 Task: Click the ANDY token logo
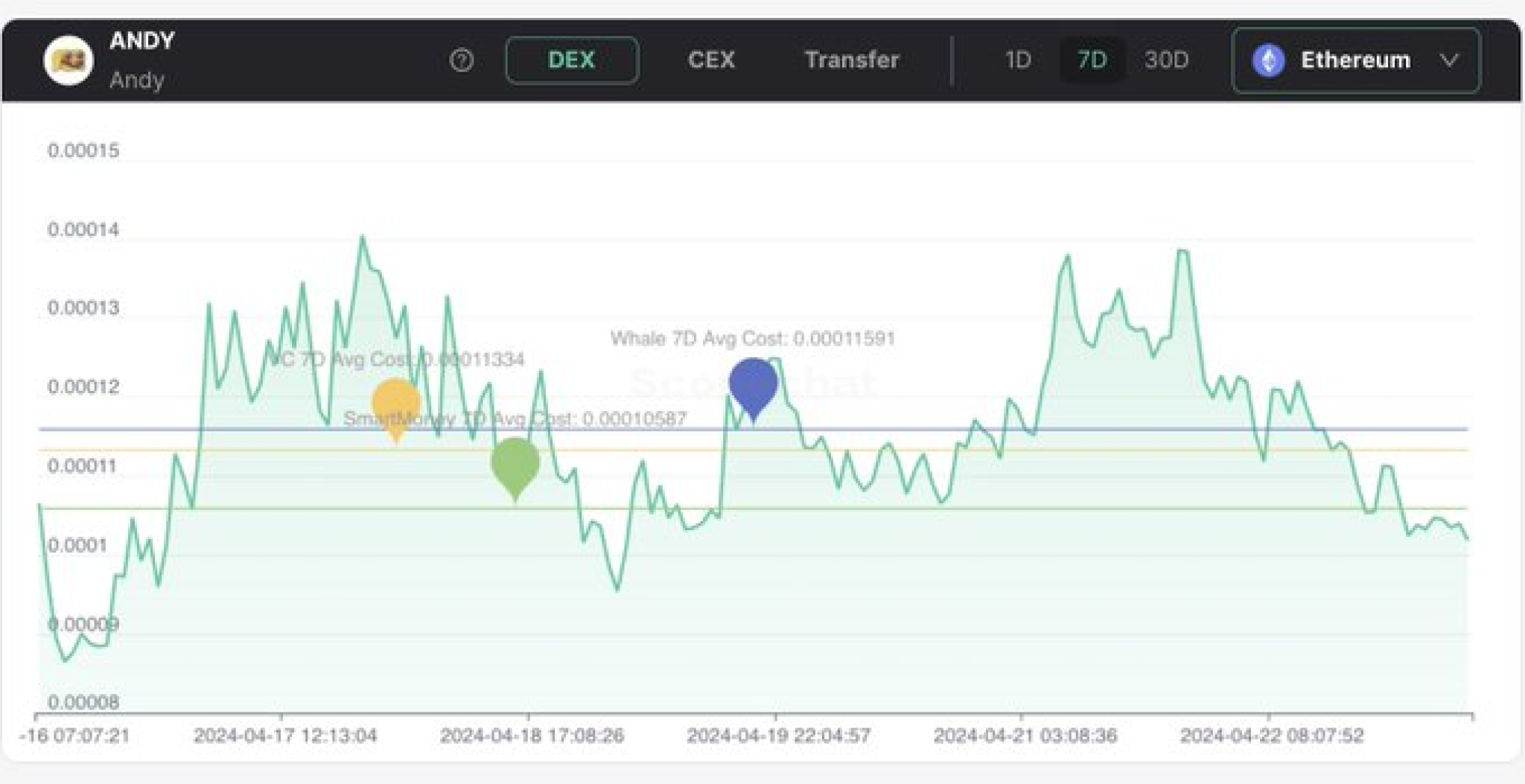69,60
